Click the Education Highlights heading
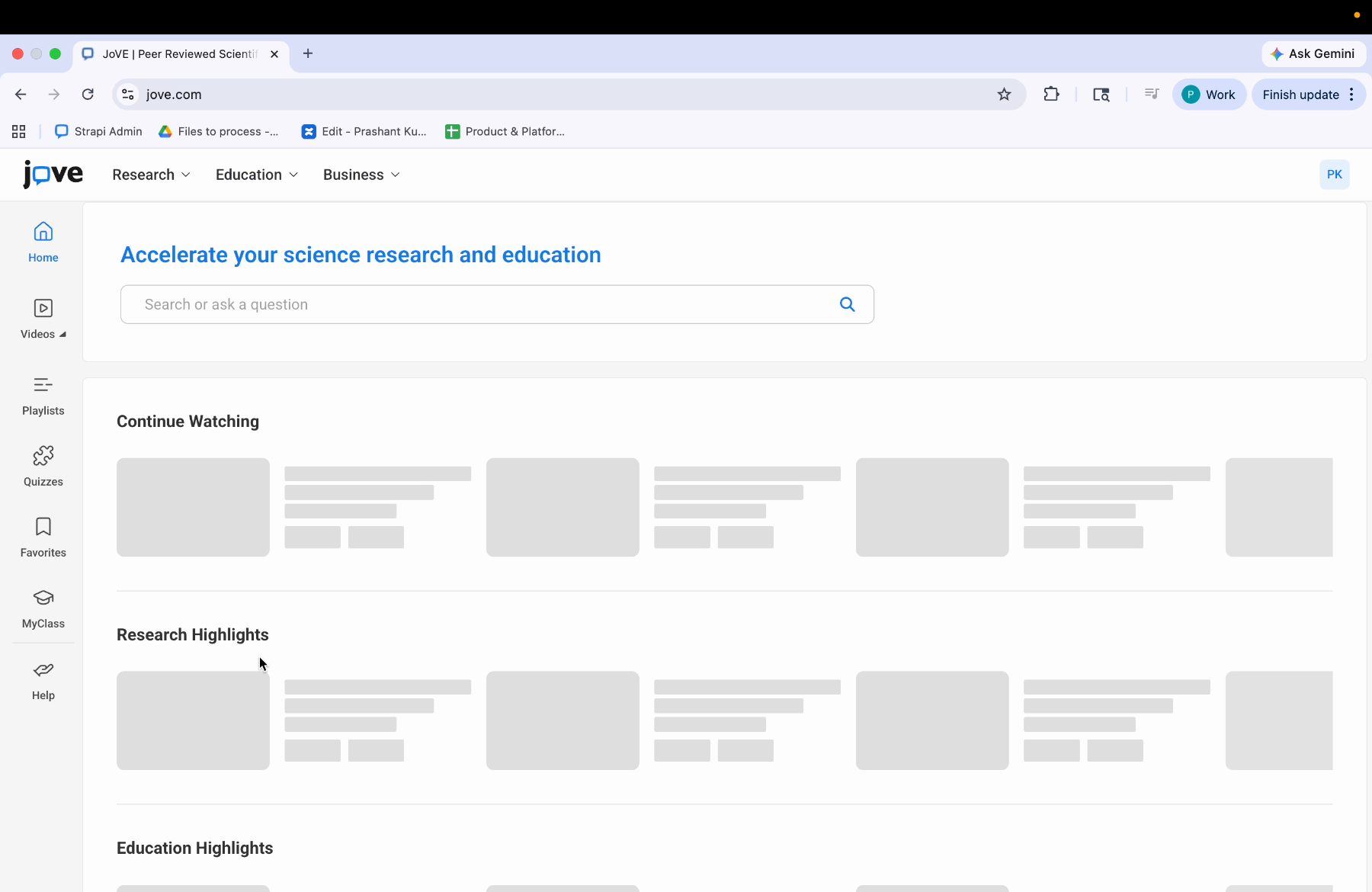Screen dimensions: 1372x892 [194, 849]
